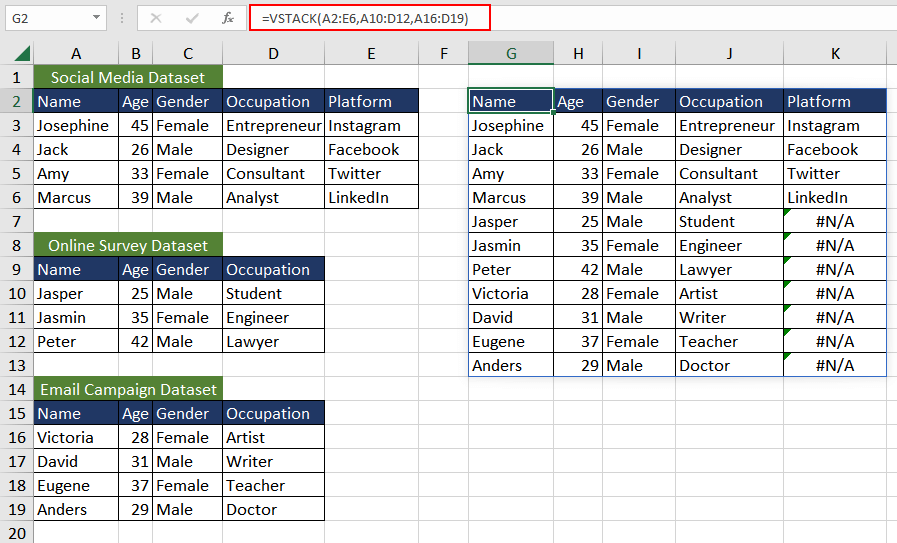
Task: Click the Social Media Dataset title cell
Action: (x=127, y=77)
